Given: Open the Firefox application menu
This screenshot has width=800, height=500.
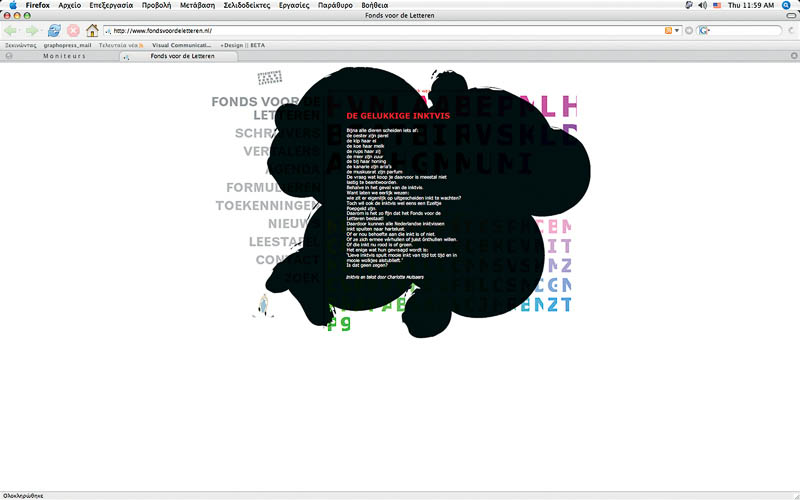Looking at the screenshot, I should 37,5.
